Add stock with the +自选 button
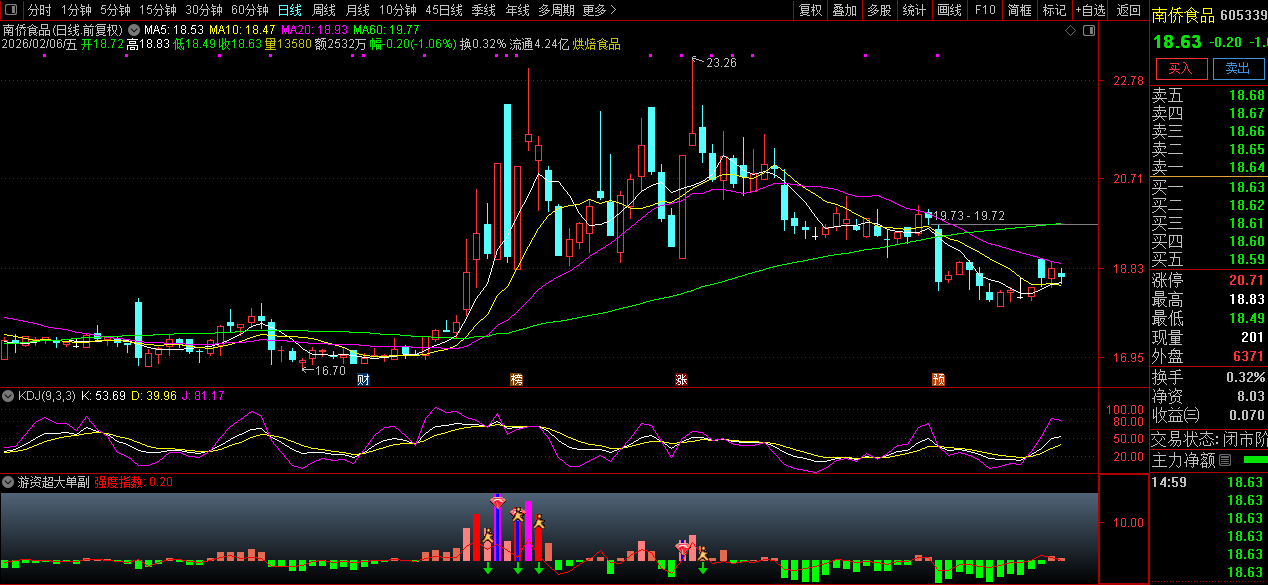Viewport: 1268px width, 585px height. pyautogui.click(x=1090, y=10)
